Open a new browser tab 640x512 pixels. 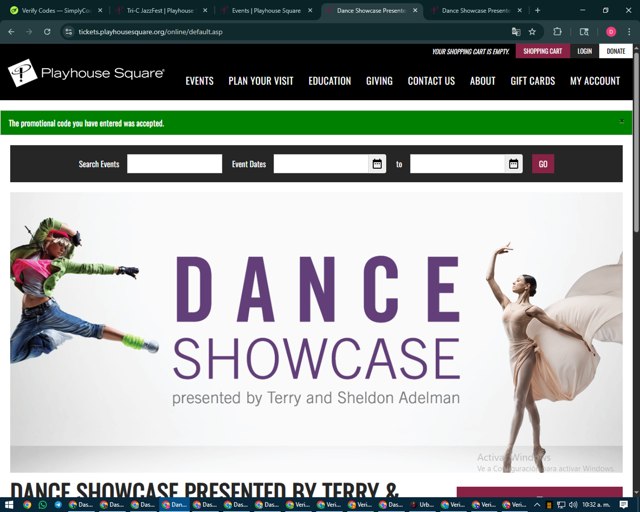coord(538,11)
